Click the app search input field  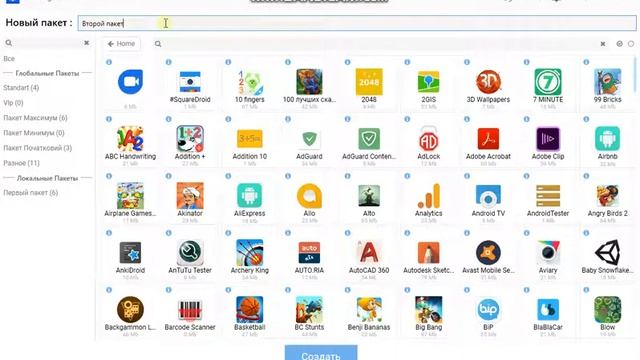coord(380,44)
